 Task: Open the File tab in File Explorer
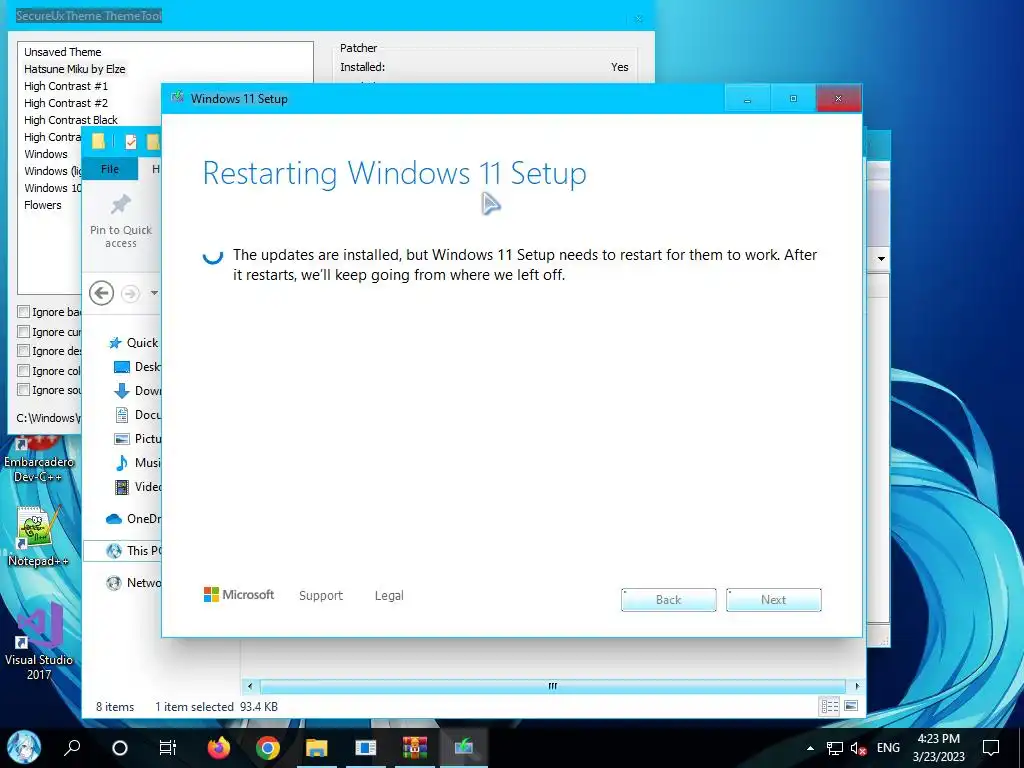point(110,168)
